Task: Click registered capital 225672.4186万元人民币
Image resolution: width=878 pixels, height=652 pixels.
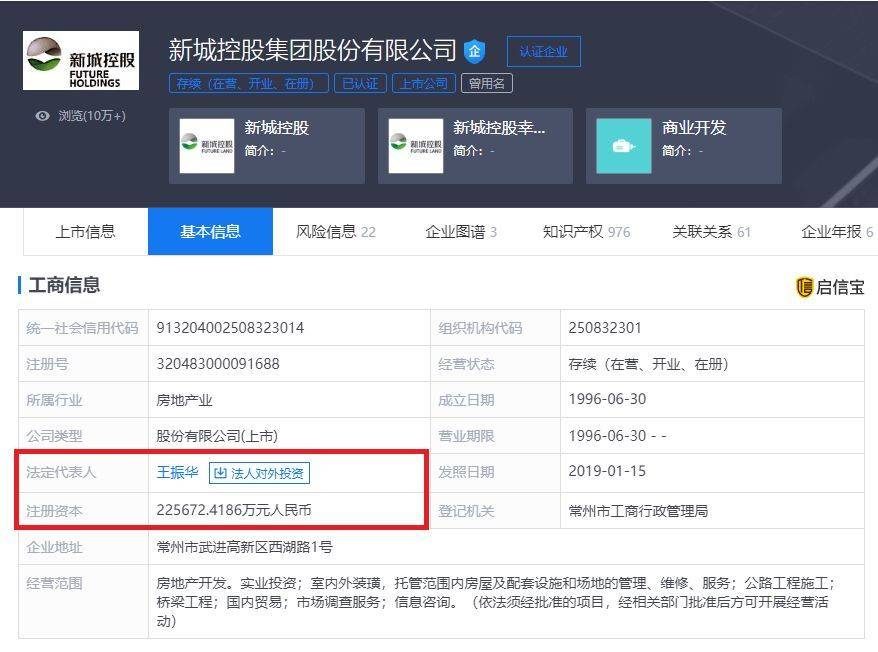Action: [234, 510]
